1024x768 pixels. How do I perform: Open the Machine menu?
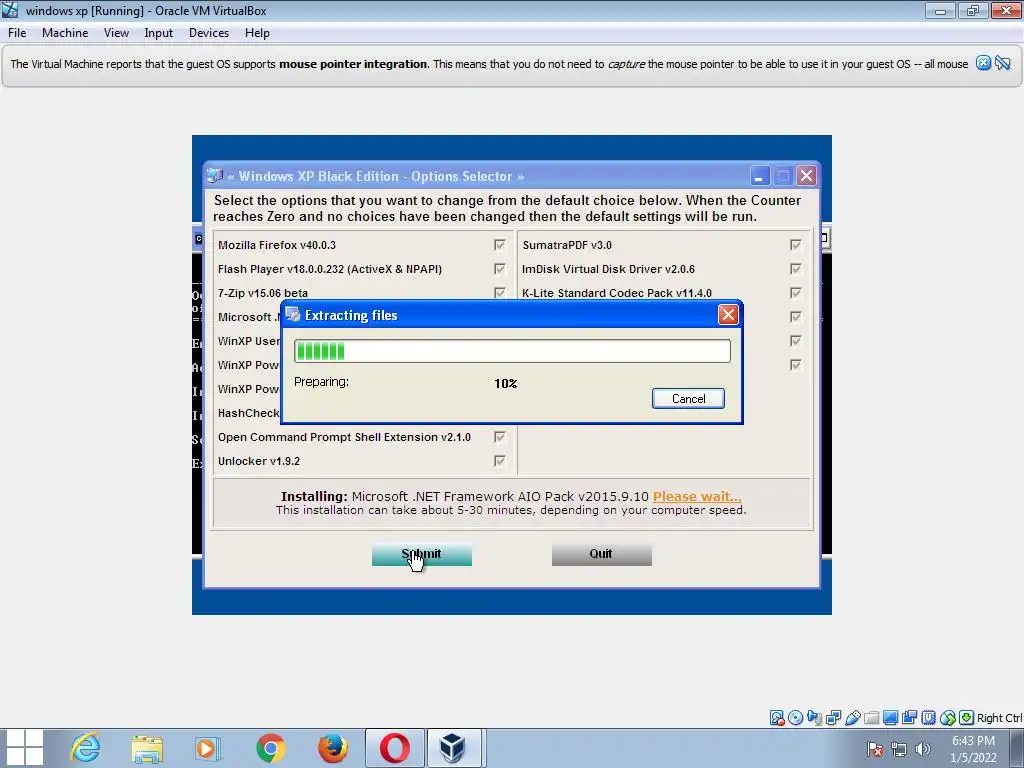point(65,33)
